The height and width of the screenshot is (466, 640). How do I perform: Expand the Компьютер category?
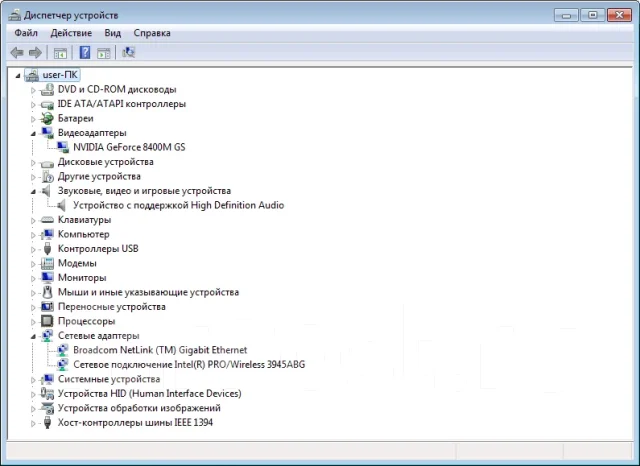pyautogui.click(x=33, y=235)
